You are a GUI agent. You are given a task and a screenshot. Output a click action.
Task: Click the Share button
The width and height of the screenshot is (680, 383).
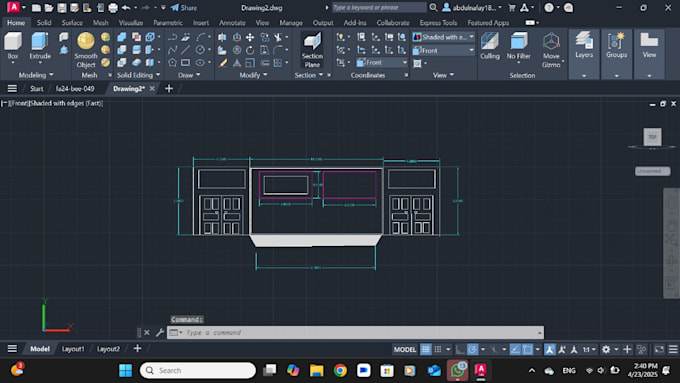[x=183, y=8]
